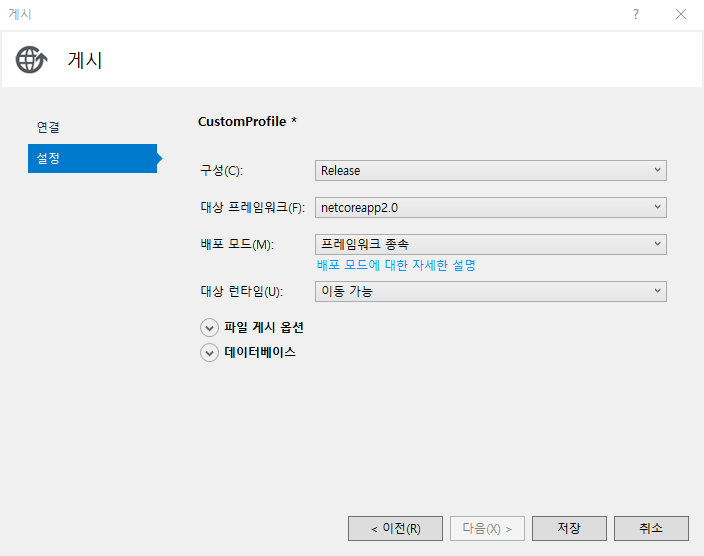The image size is (704, 556).
Task: Click the globe publish icon in header
Action: coord(31,59)
